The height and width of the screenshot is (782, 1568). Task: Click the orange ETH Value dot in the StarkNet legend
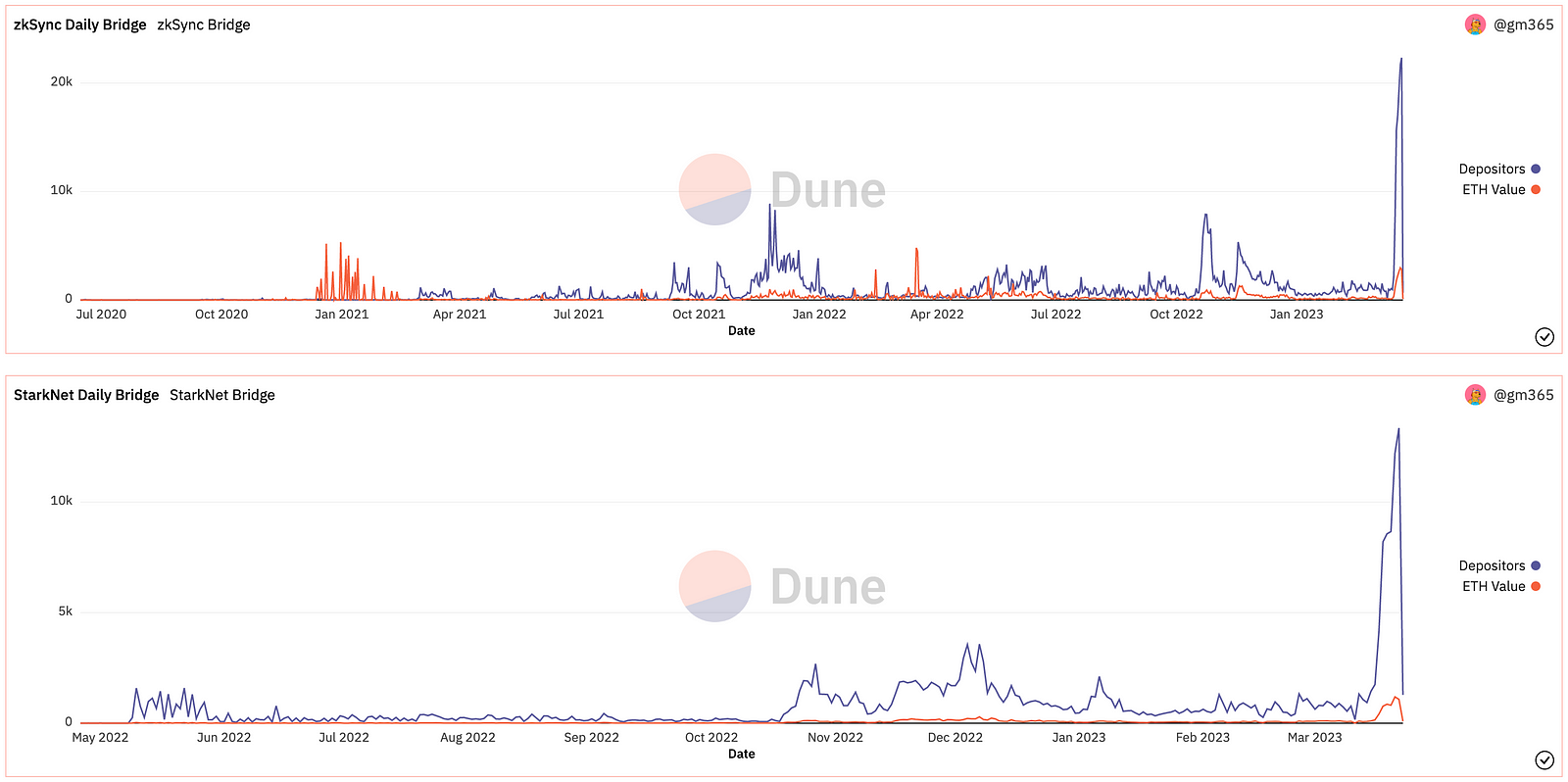click(x=1536, y=586)
